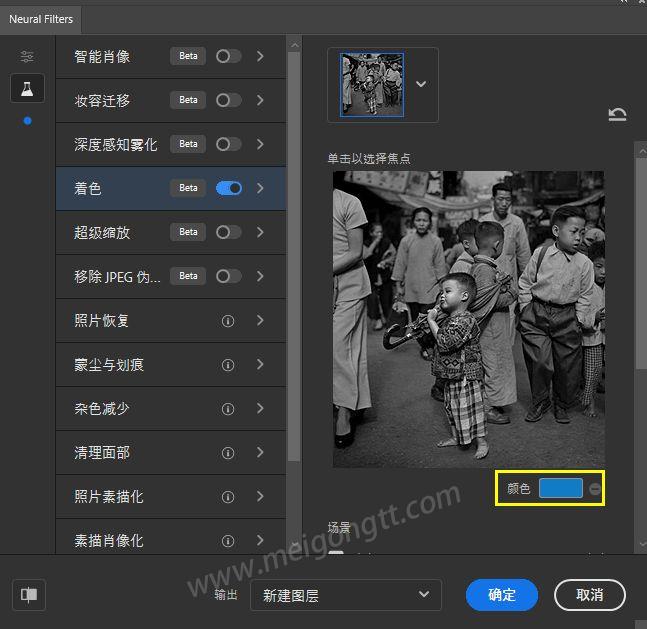The width and height of the screenshot is (647, 629).
Task: Click the black-and-white street photo thumbnail
Action: 372,85
